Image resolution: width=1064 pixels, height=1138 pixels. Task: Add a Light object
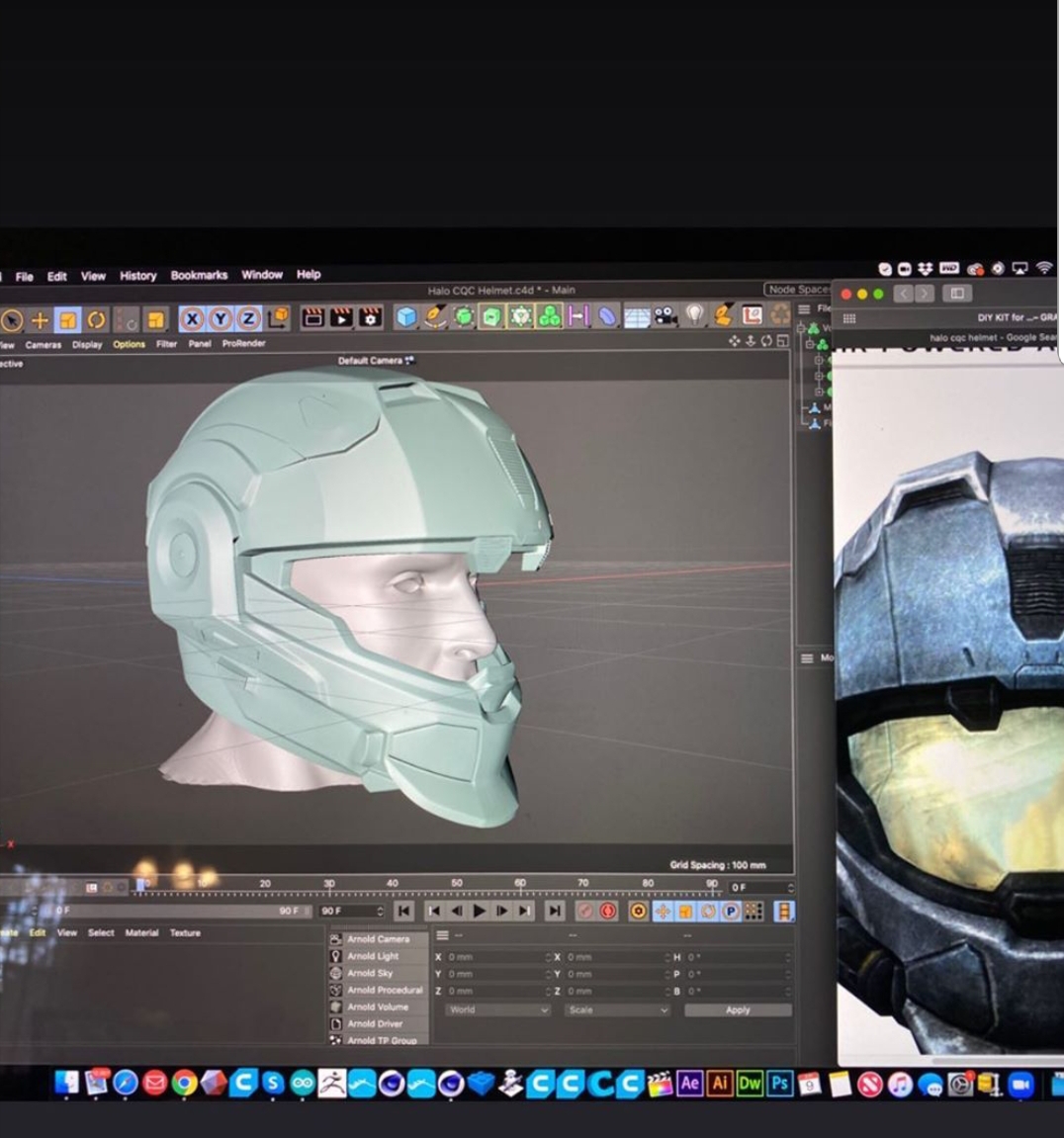tap(694, 315)
